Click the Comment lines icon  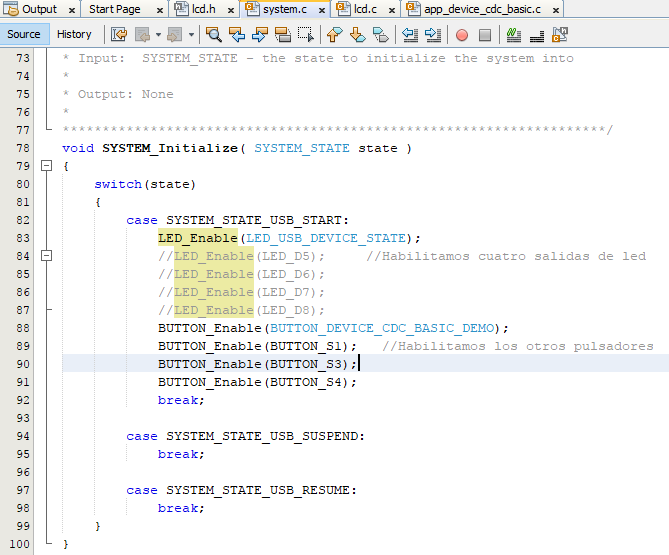pyautogui.click(x=514, y=35)
